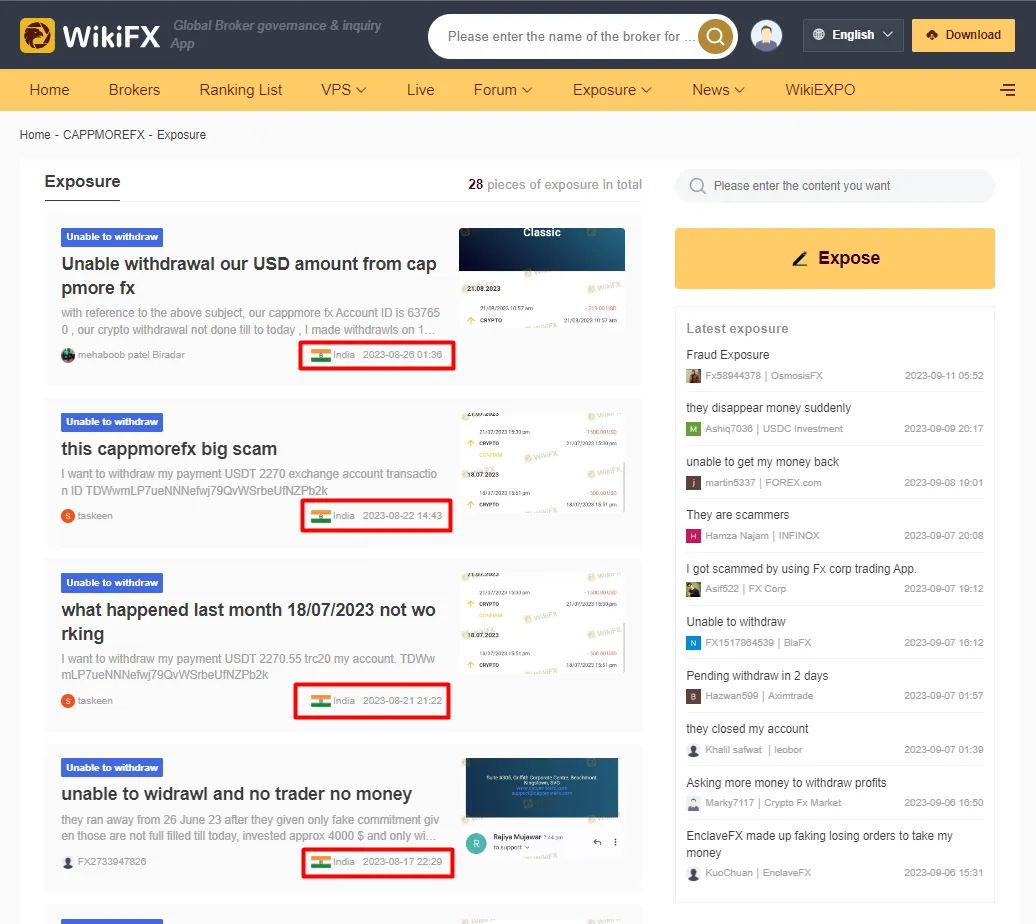This screenshot has height=924, width=1036.
Task: Click the FX2733947826 user avatar
Action: click(x=68, y=863)
